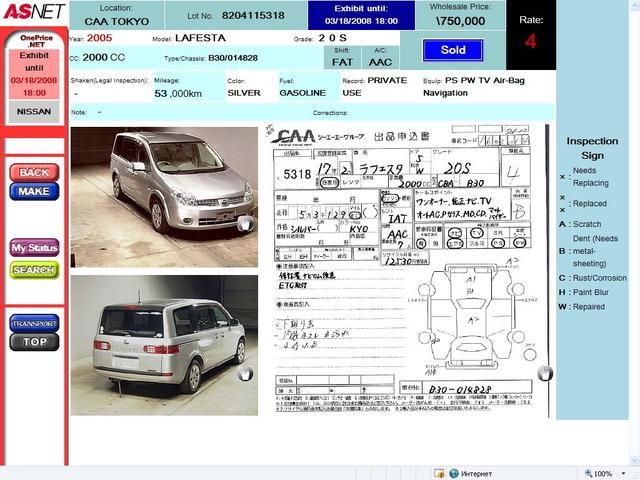Enlarge the rear view car photo
The height and width of the screenshot is (480, 640).
click(x=164, y=345)
